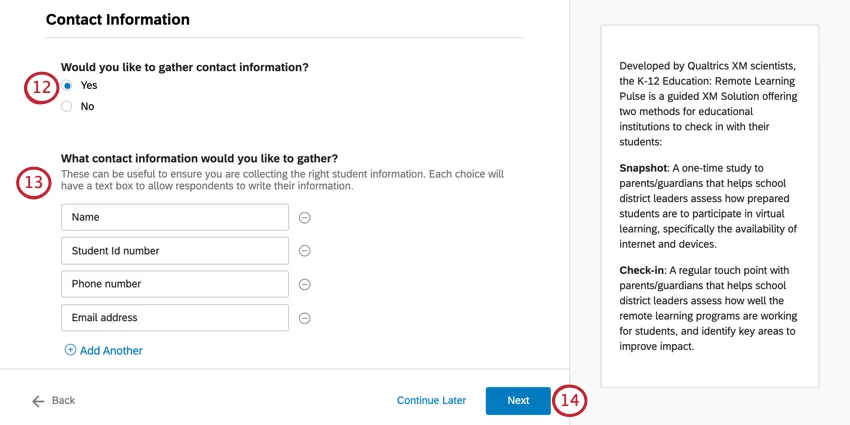Viewport: 850px width, 425px height.
Task: Click into the Student Id number field
Action: point(174,251)
